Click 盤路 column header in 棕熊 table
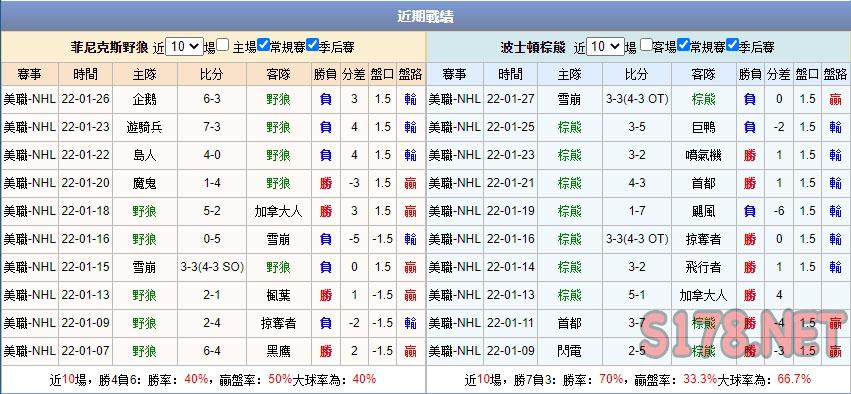This screenshot has width=851, height=394. coord(835,74)
